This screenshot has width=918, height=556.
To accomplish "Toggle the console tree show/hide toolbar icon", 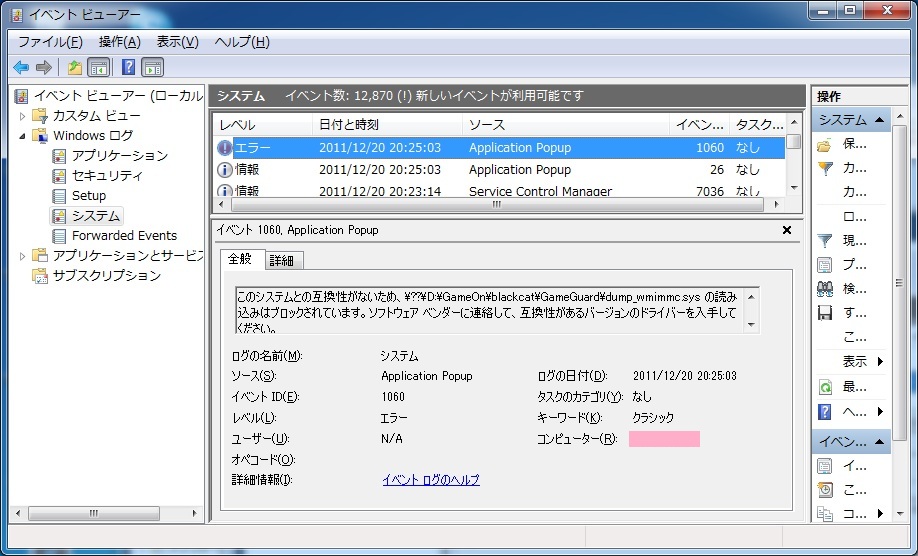I will pos(99,68).
